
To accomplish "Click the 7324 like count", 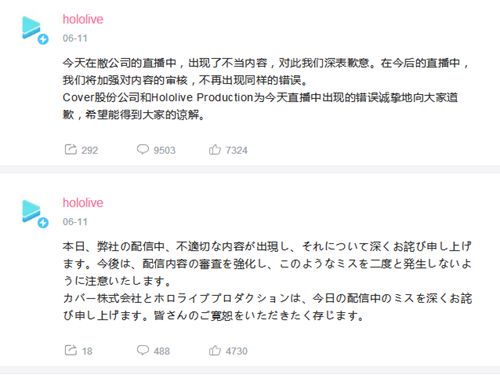I will click(x=236, y=150).
